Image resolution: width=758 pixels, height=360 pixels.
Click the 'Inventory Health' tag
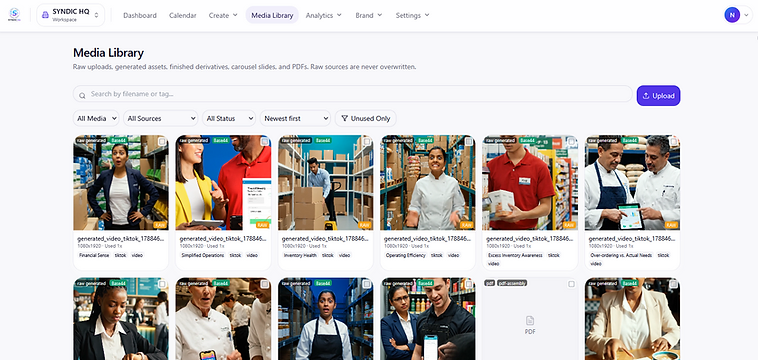[x=300, y=255]
